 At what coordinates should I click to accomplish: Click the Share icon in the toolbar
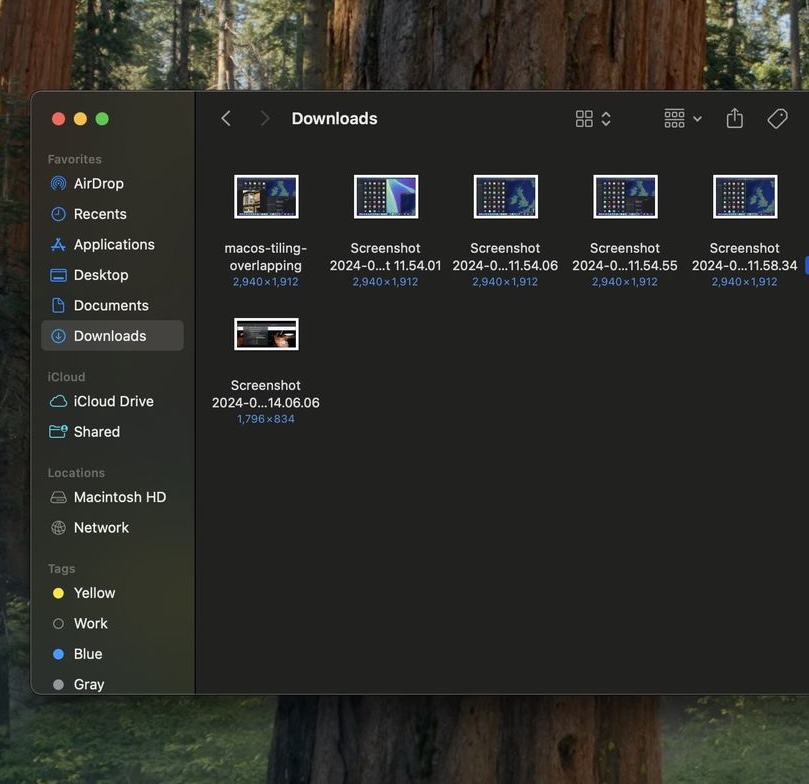tap(734, 118)
